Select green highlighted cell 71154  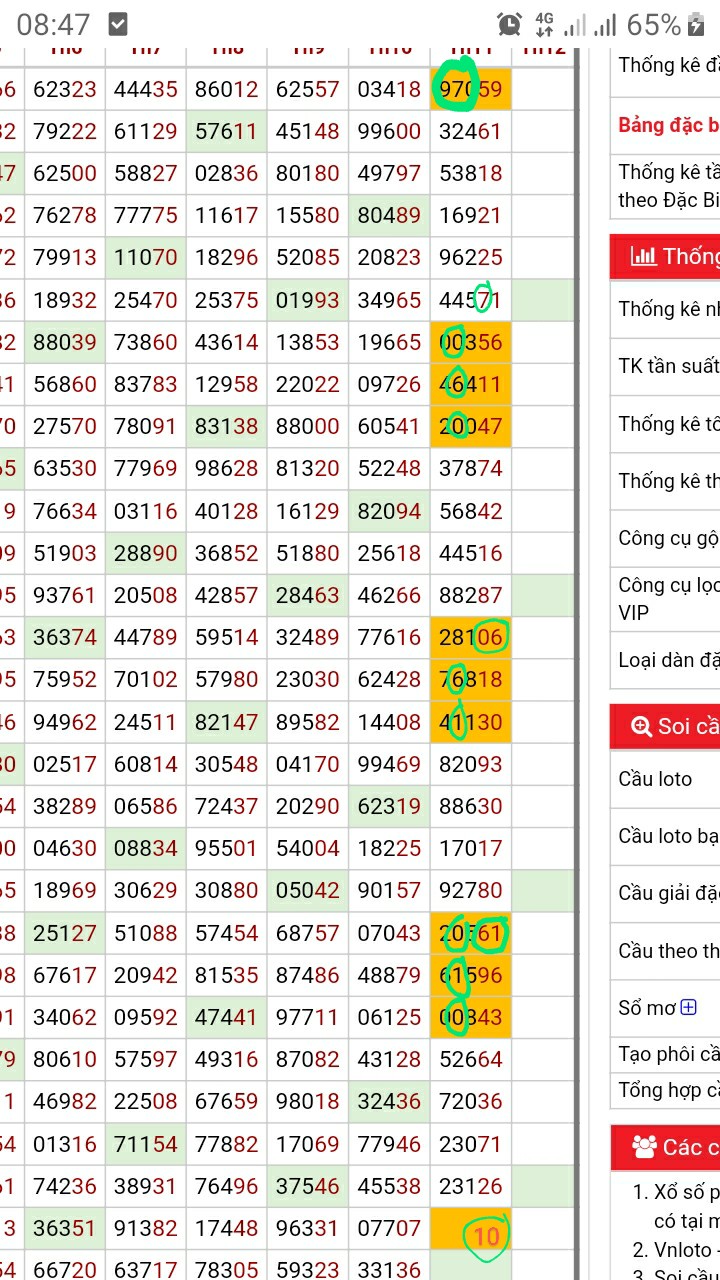coord(146,1144)
